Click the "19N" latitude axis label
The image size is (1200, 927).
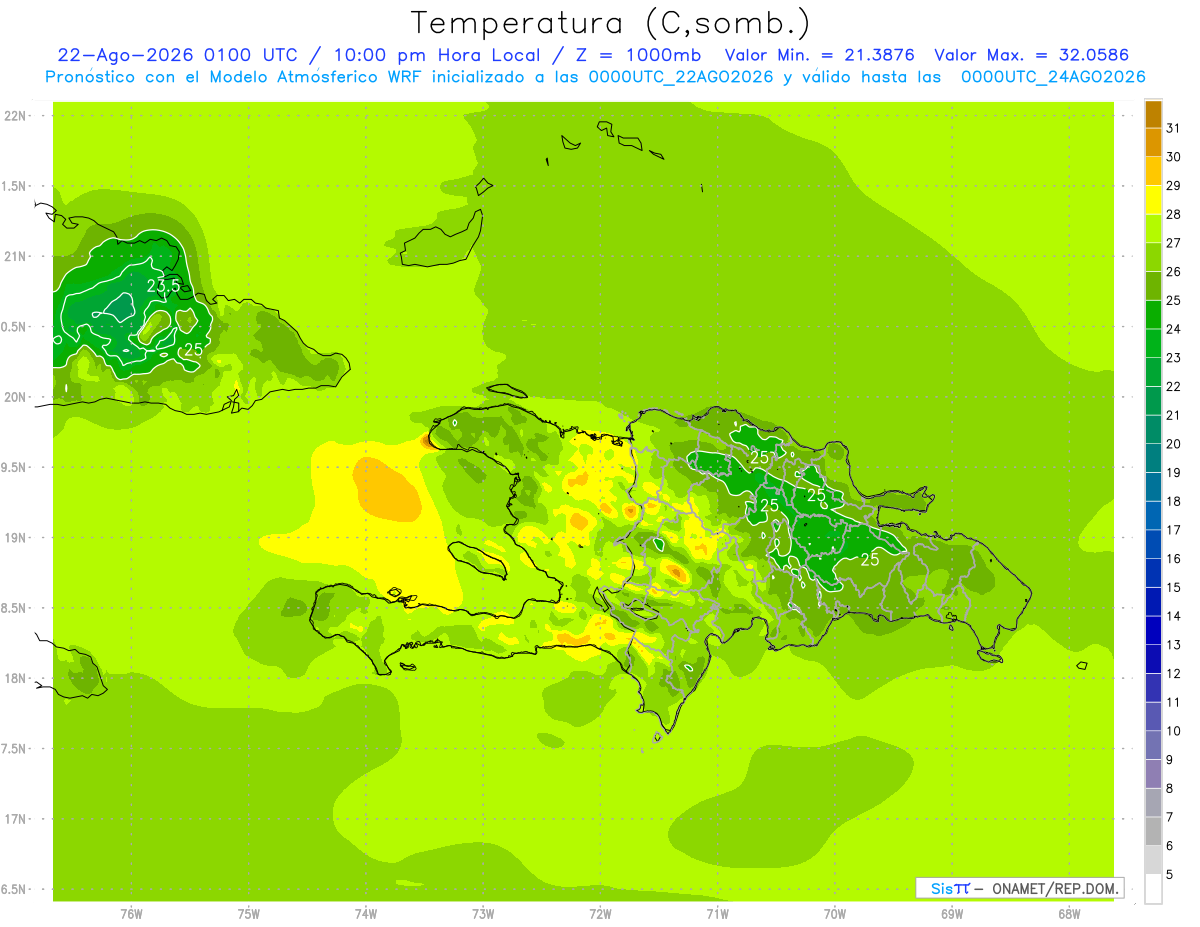[x=14, y=538]
